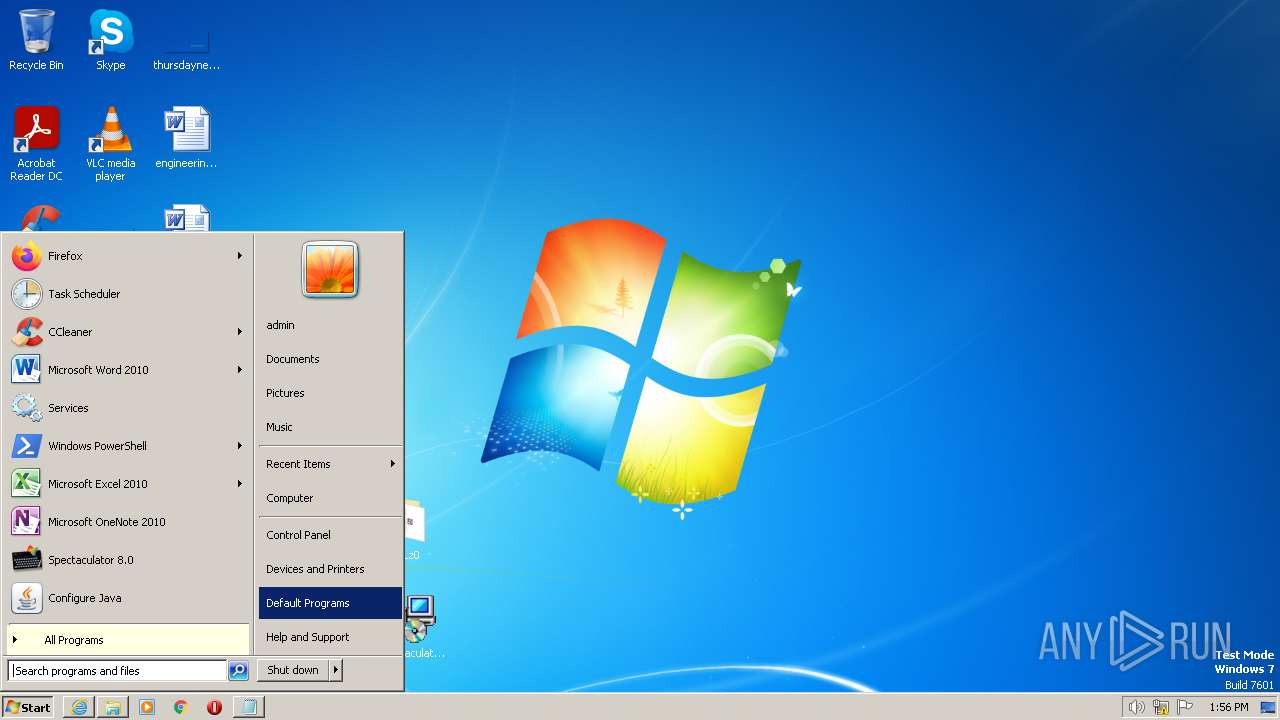Select the VLC media player desktop icon
The image size is (1280, 720).
[x=110, y=144]
